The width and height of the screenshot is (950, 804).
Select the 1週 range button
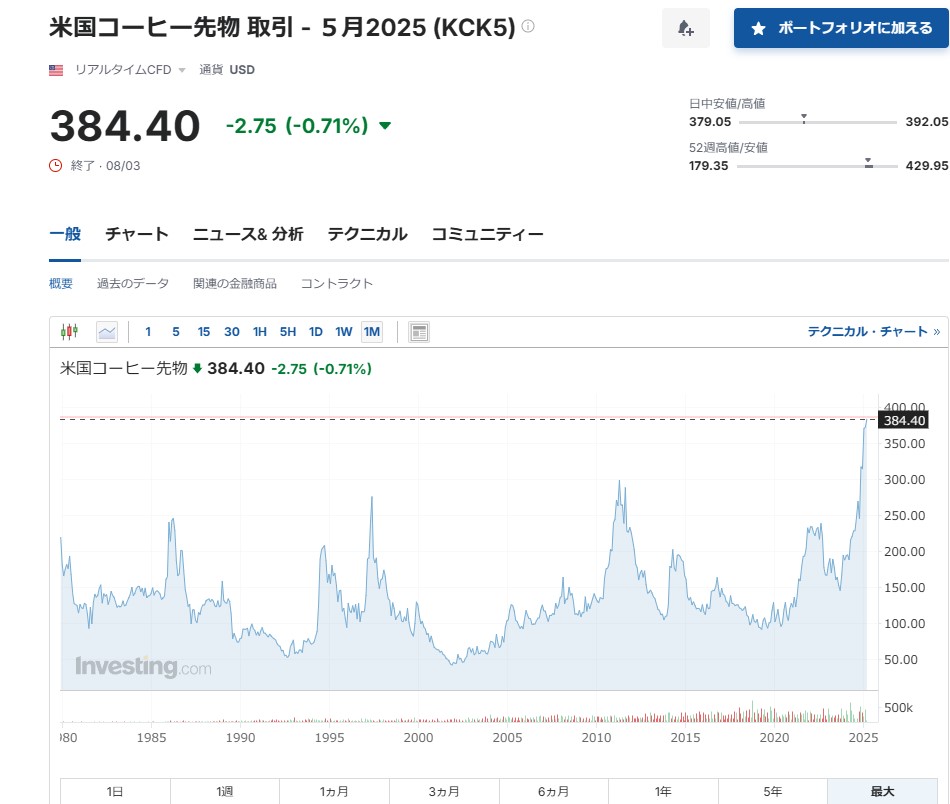[x=225, y=791]
